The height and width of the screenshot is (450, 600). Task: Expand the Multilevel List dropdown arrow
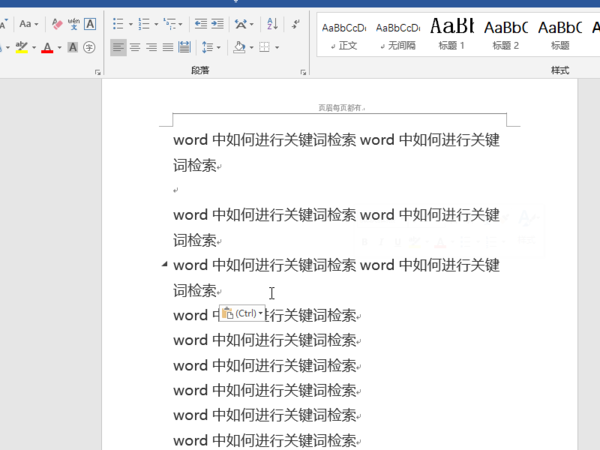[x=181, y=24]
